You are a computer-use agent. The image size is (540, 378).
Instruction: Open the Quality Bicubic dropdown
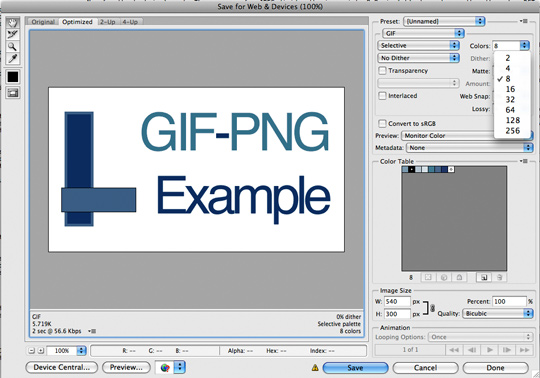pyautogui.click(x=497, y=313)
